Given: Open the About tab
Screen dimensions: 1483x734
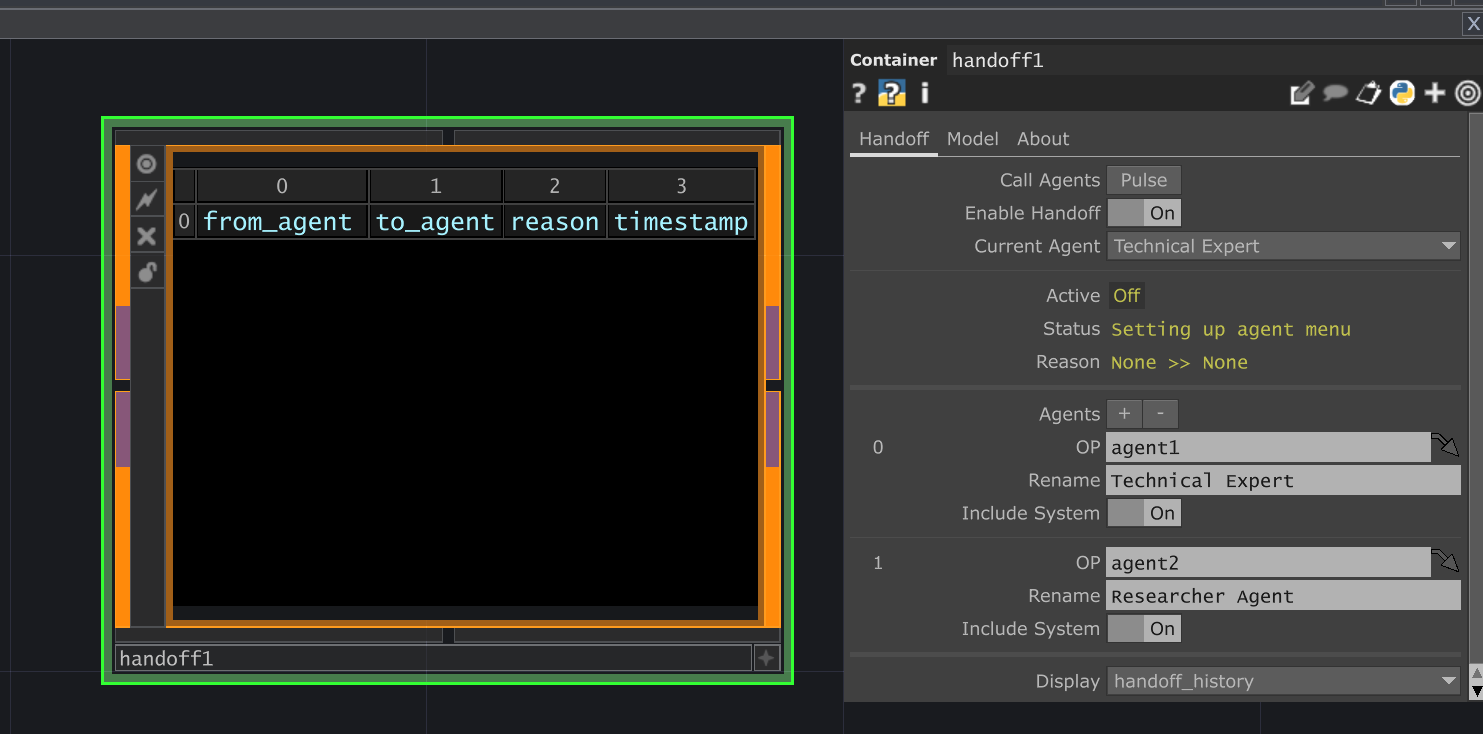Looking at the screenshot, I should pos(1042,139).
